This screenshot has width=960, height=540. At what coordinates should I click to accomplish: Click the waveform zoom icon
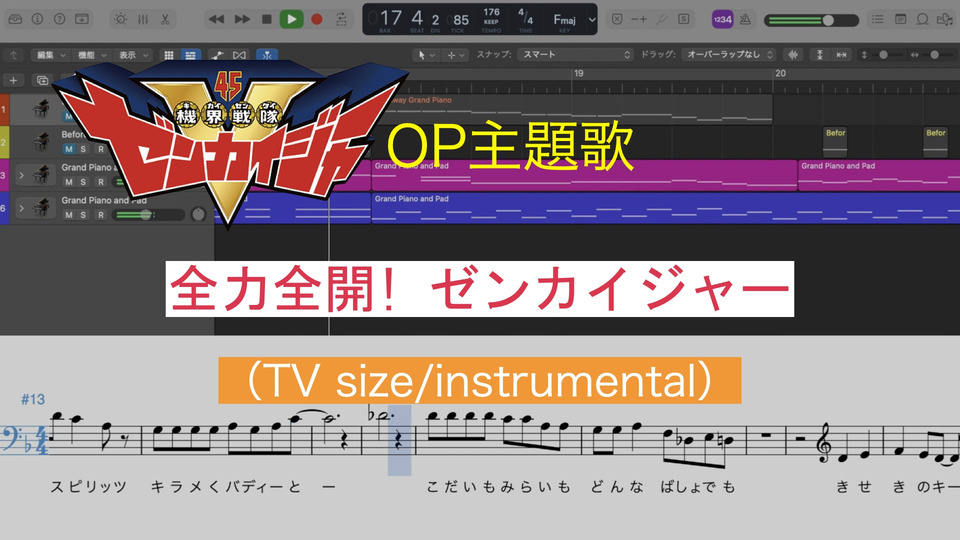point(793,55)
